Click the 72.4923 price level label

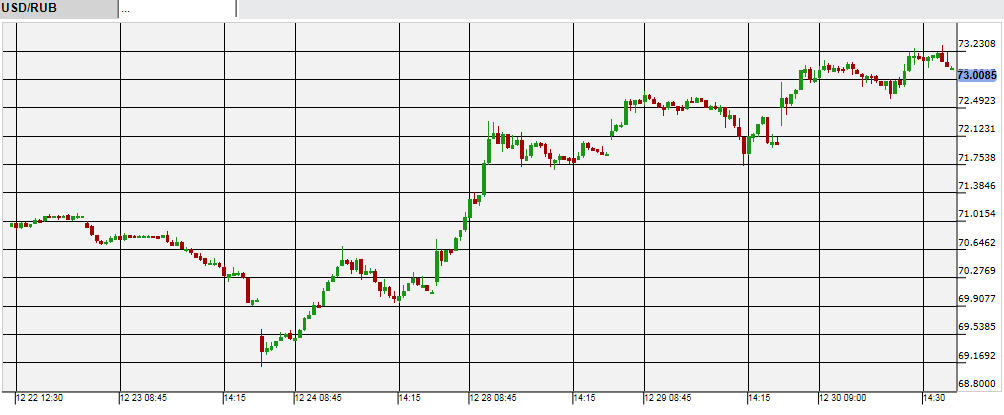pos(977,101)
